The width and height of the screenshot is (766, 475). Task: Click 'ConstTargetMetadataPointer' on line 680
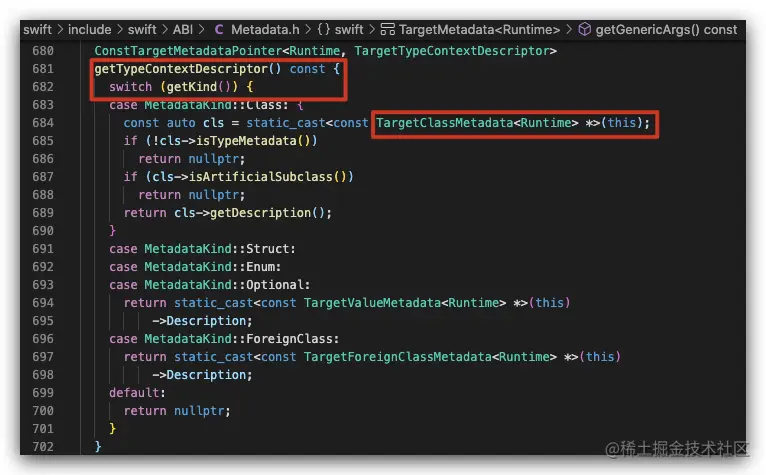point(188,51)
